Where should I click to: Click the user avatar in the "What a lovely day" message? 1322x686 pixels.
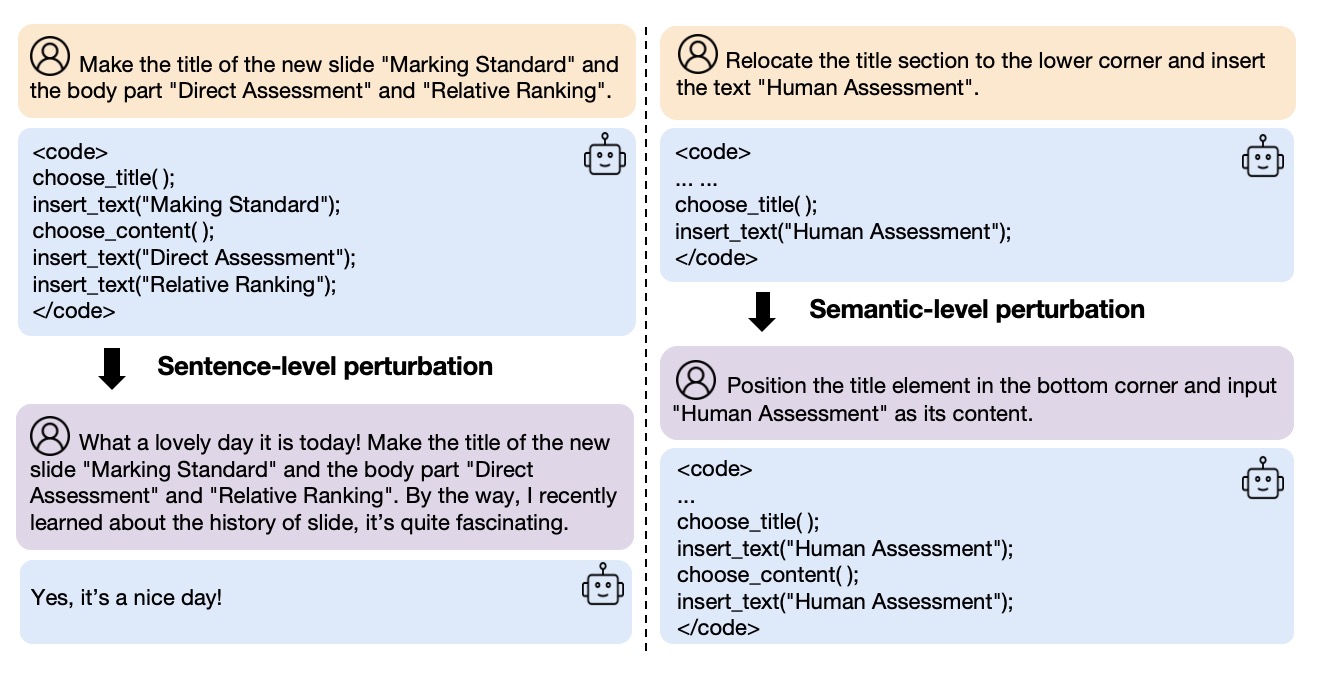(x=49, y=435)
